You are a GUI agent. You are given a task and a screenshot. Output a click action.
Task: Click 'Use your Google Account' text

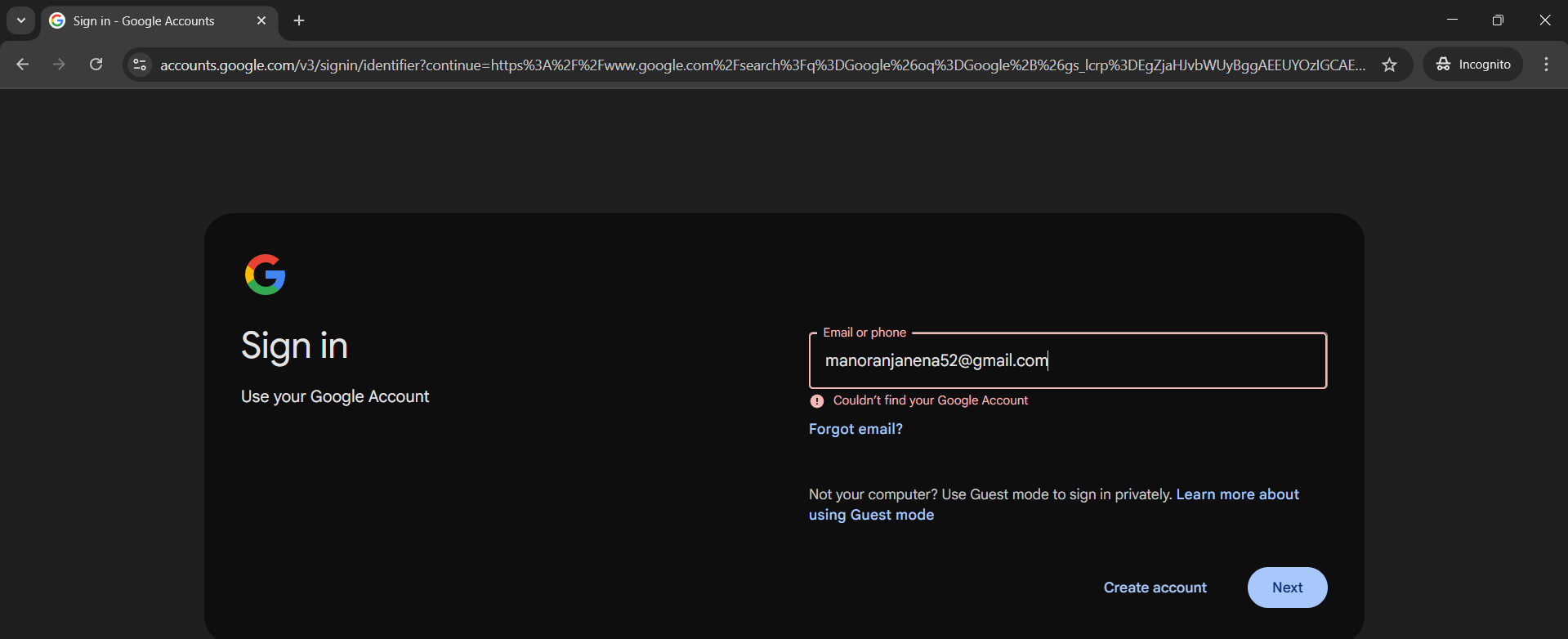(335, 396)
